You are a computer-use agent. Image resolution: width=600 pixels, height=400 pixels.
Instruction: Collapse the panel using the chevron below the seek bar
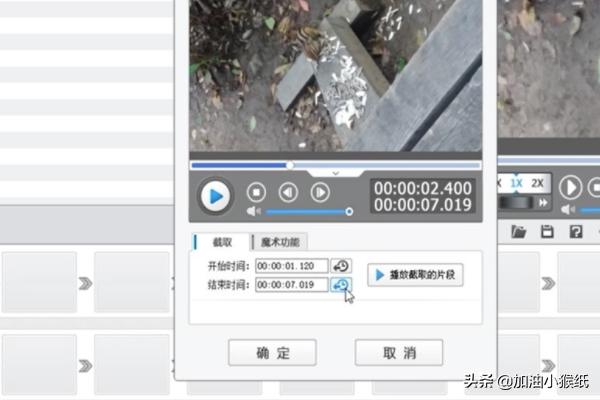pos(336,174)
